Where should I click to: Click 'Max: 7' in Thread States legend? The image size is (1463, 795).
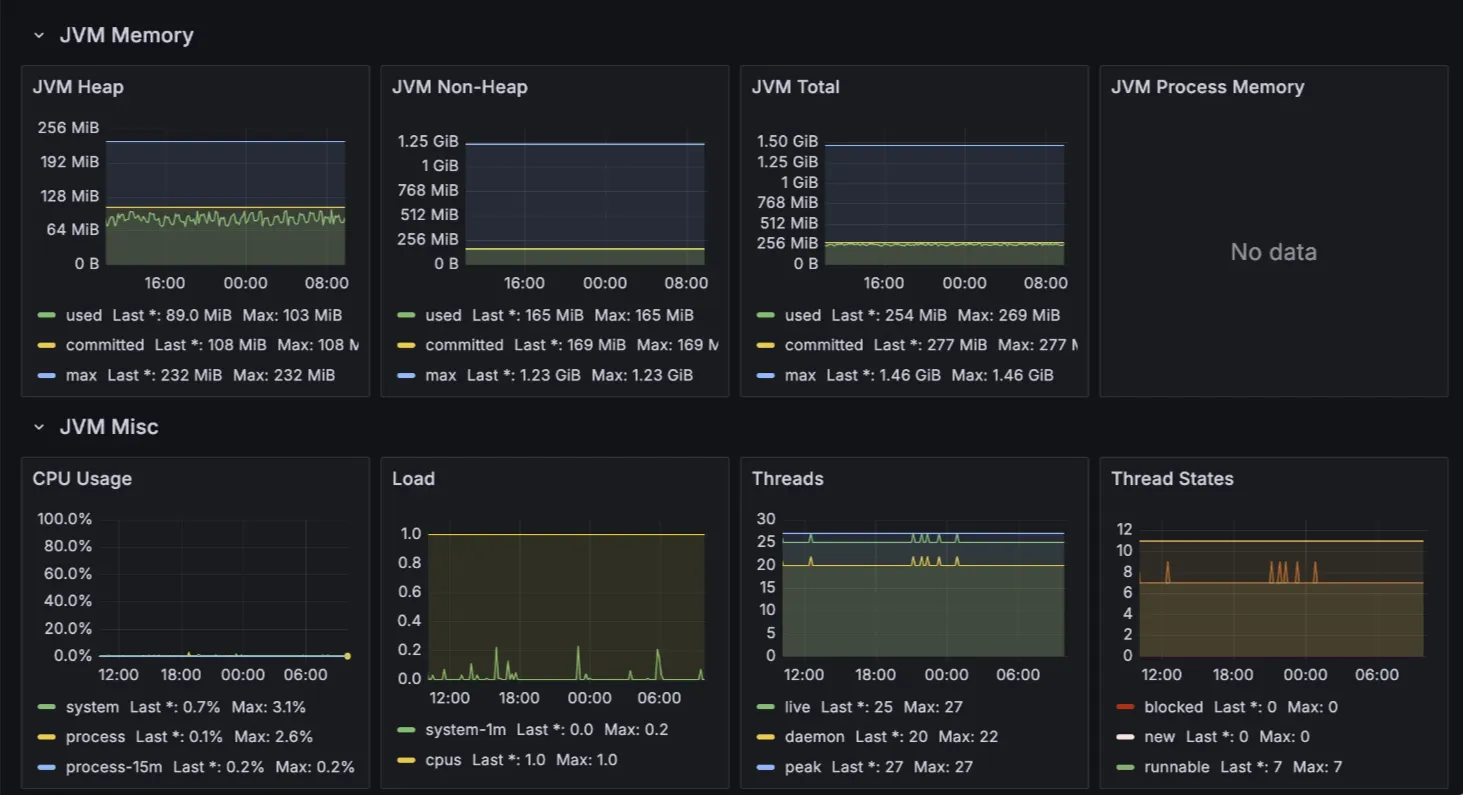coord(1317,767)
